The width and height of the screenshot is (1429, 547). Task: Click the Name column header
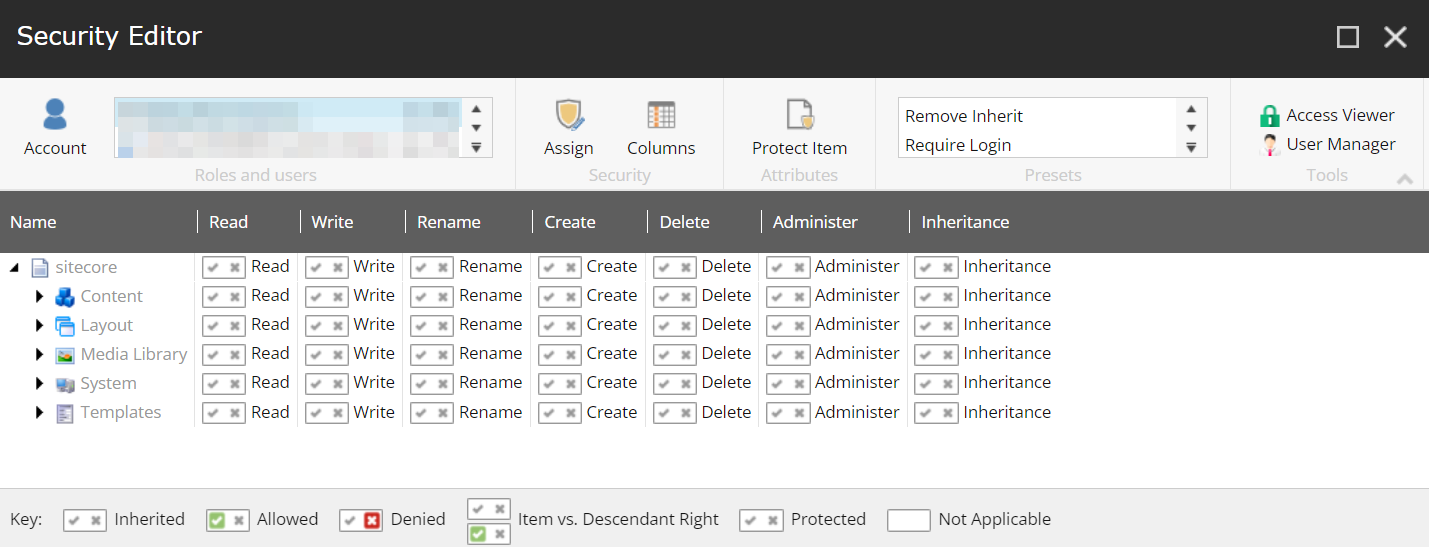33,222
